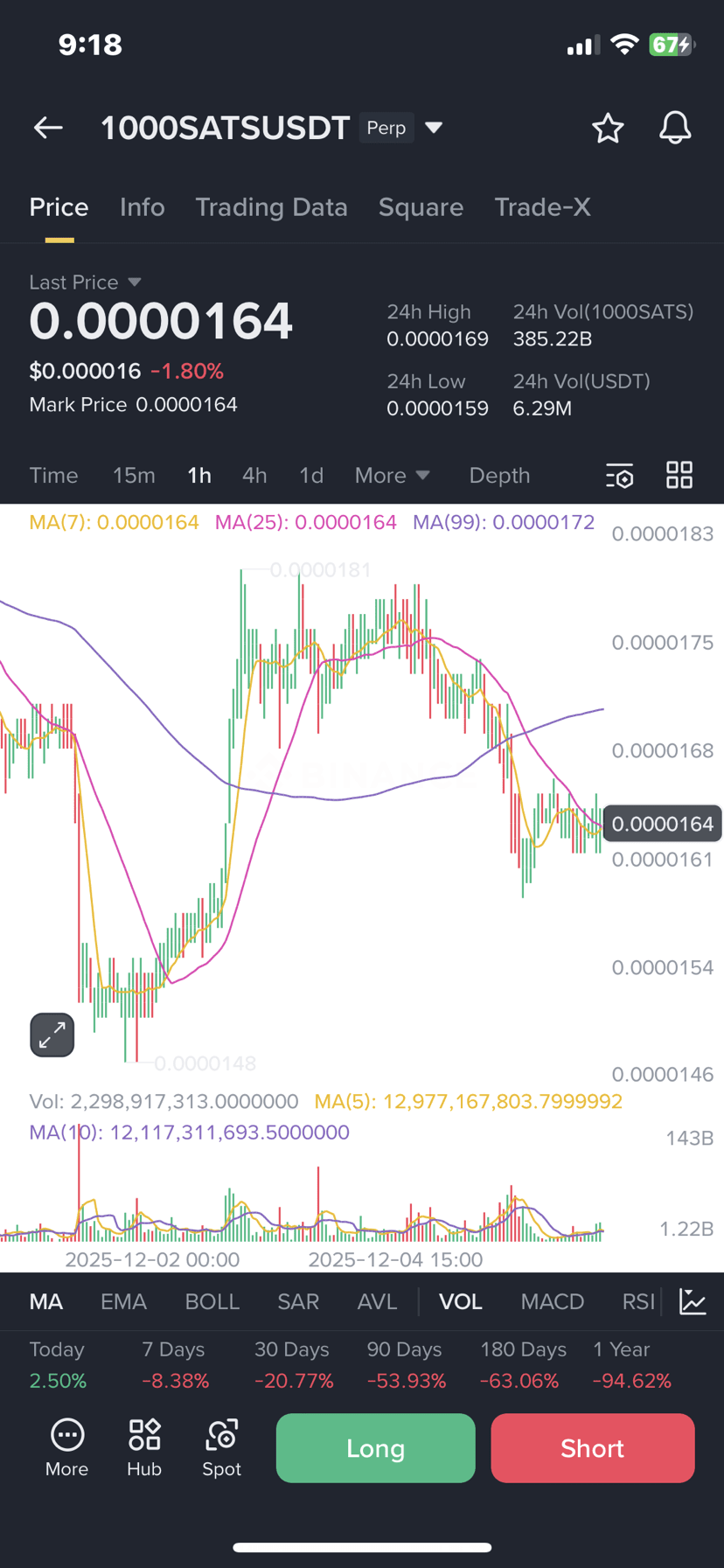
Task: Open the Trading Data tab
Action: click(x=271, y=207)
